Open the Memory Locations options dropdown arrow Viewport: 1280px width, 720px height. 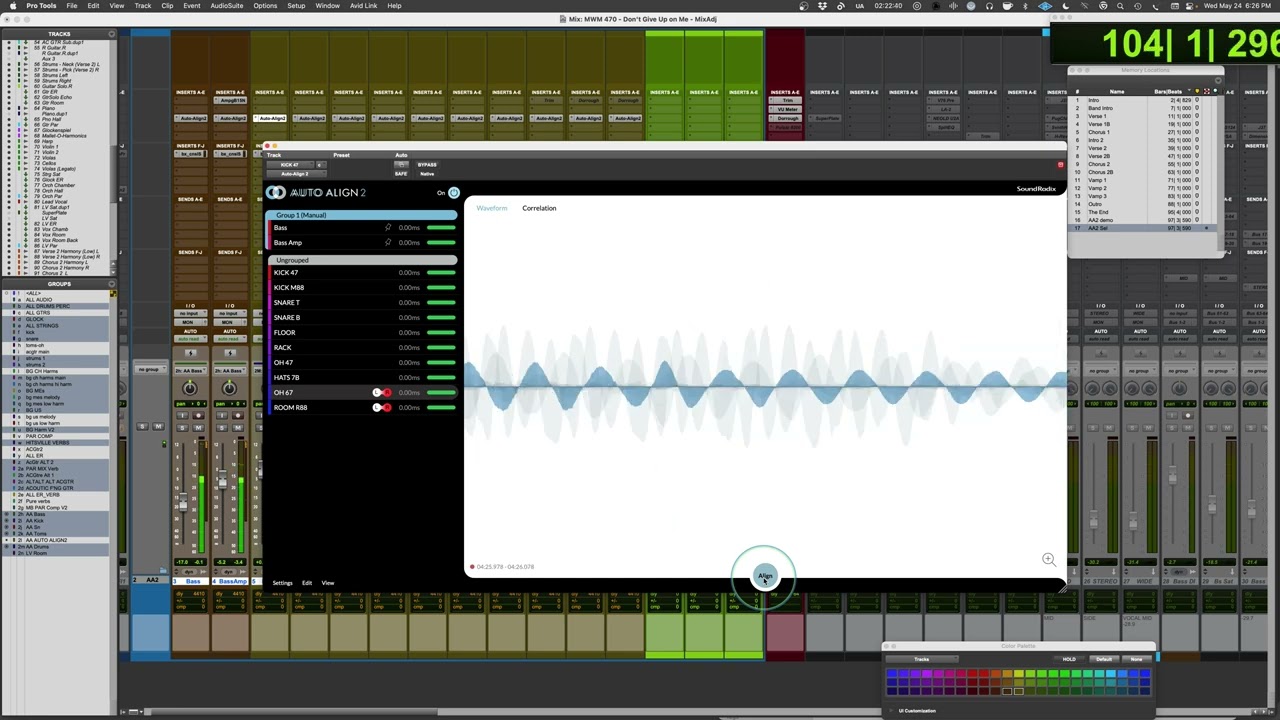(1217, 81)
